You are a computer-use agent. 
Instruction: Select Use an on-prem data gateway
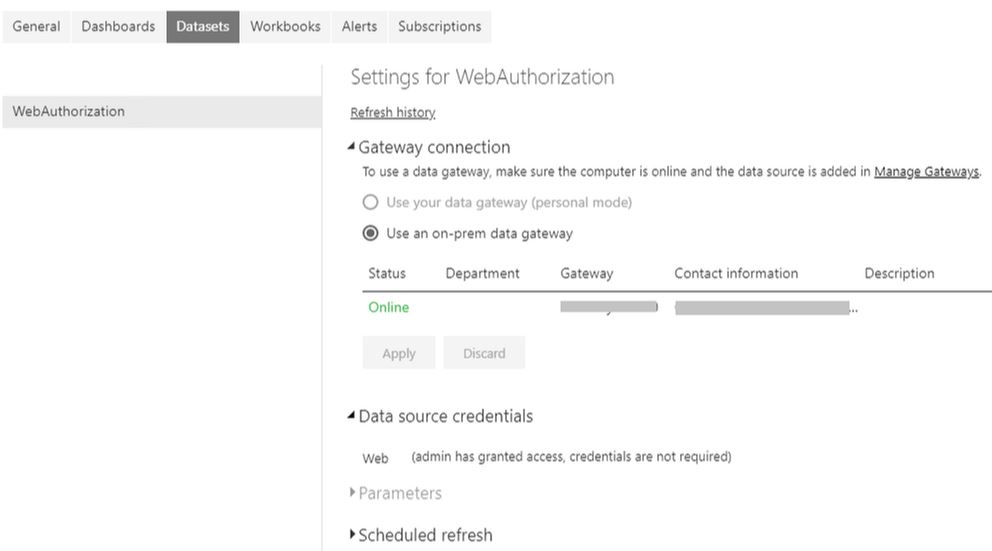(x=370, y=233)
